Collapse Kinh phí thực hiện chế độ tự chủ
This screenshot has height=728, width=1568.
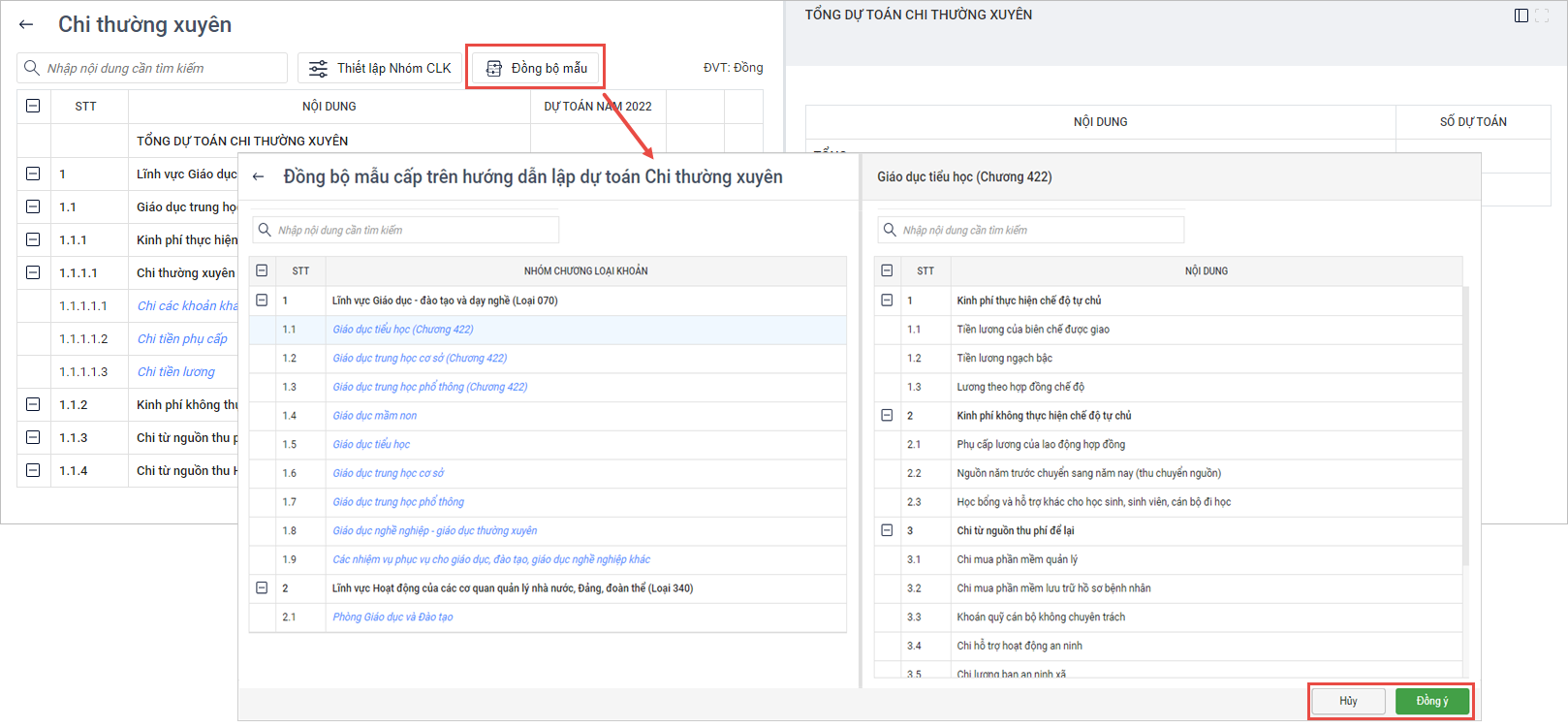(887, 301)
